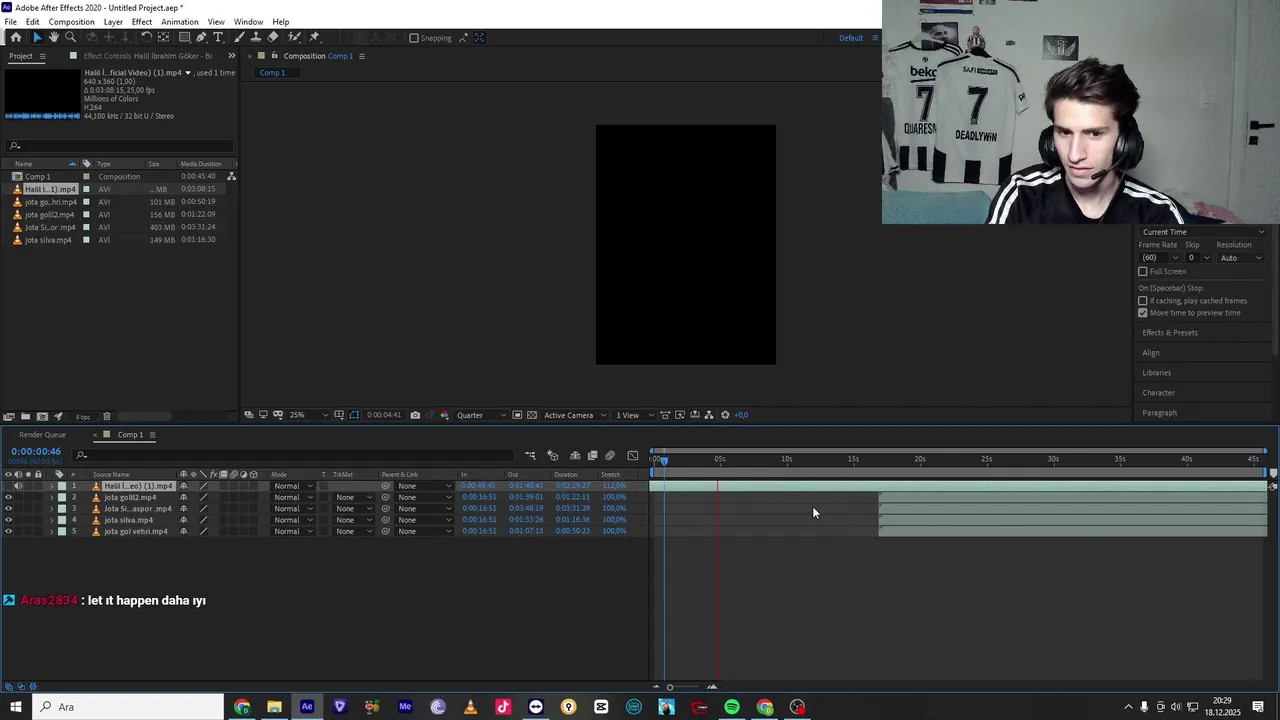Open Composition Mini-Flowchart icon in timeline
The height and width of the screenshot is (720, 1280).
click(530, 455)
